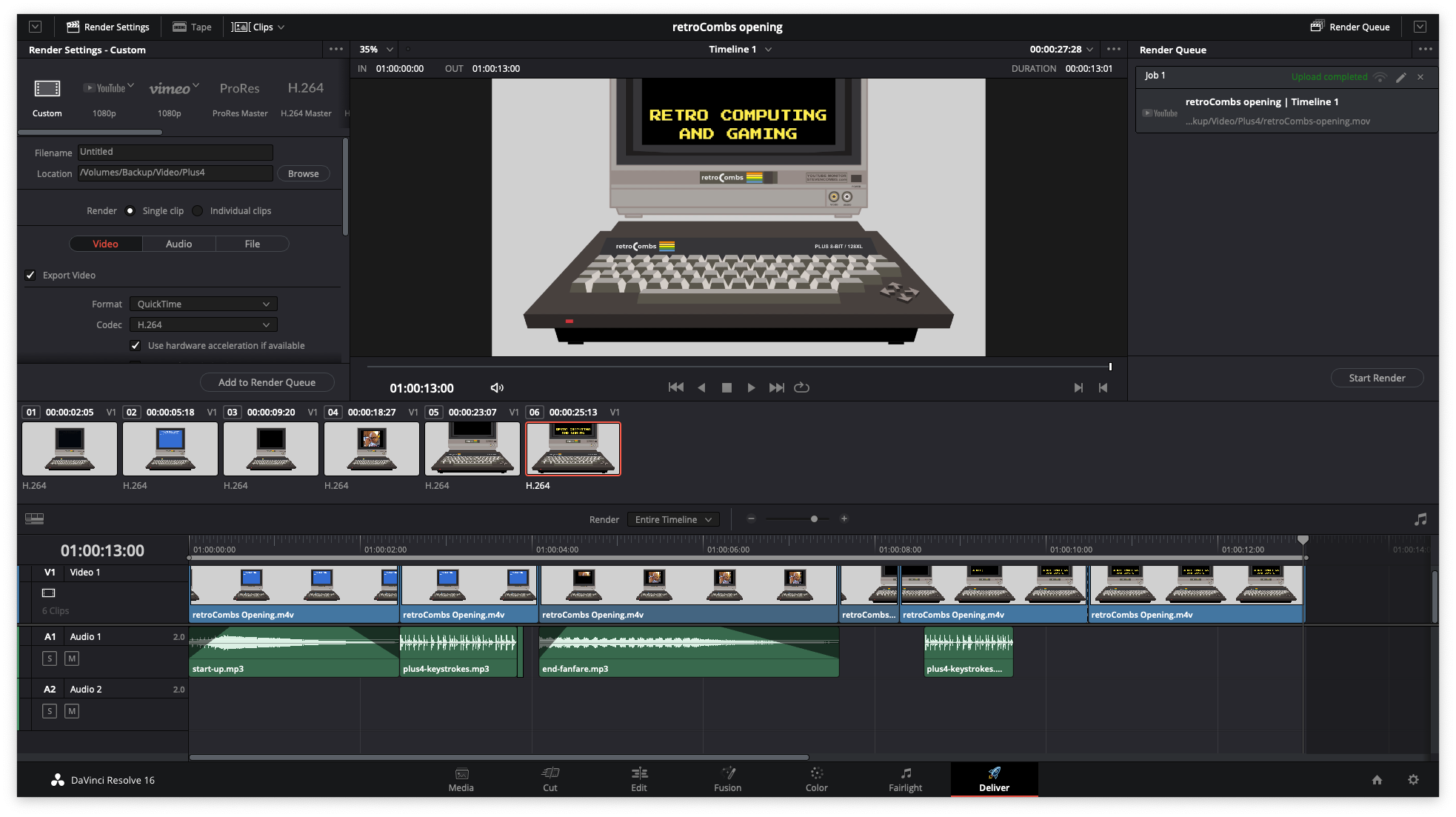This screenshot has width=1456, height=817.
Task: Select the Custom render preset icon
Action: pos(47,89)
